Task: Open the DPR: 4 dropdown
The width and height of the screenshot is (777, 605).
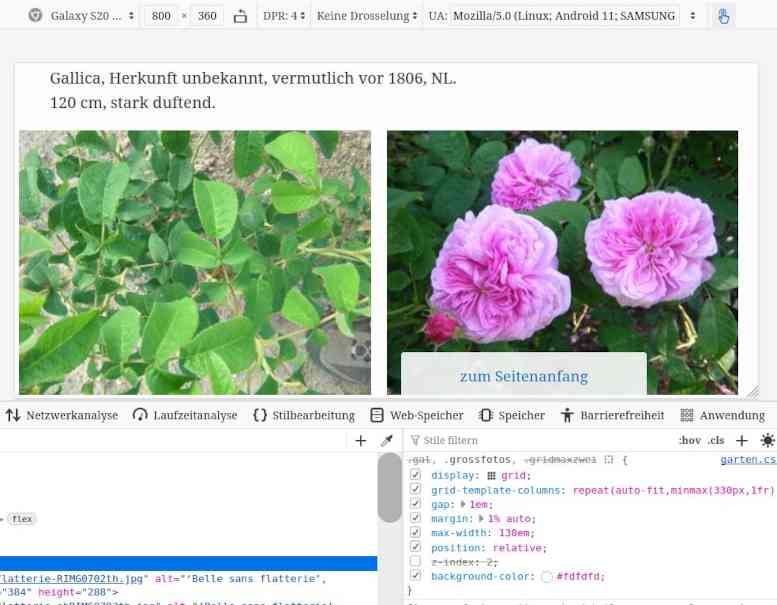Action: pos(284,16)
